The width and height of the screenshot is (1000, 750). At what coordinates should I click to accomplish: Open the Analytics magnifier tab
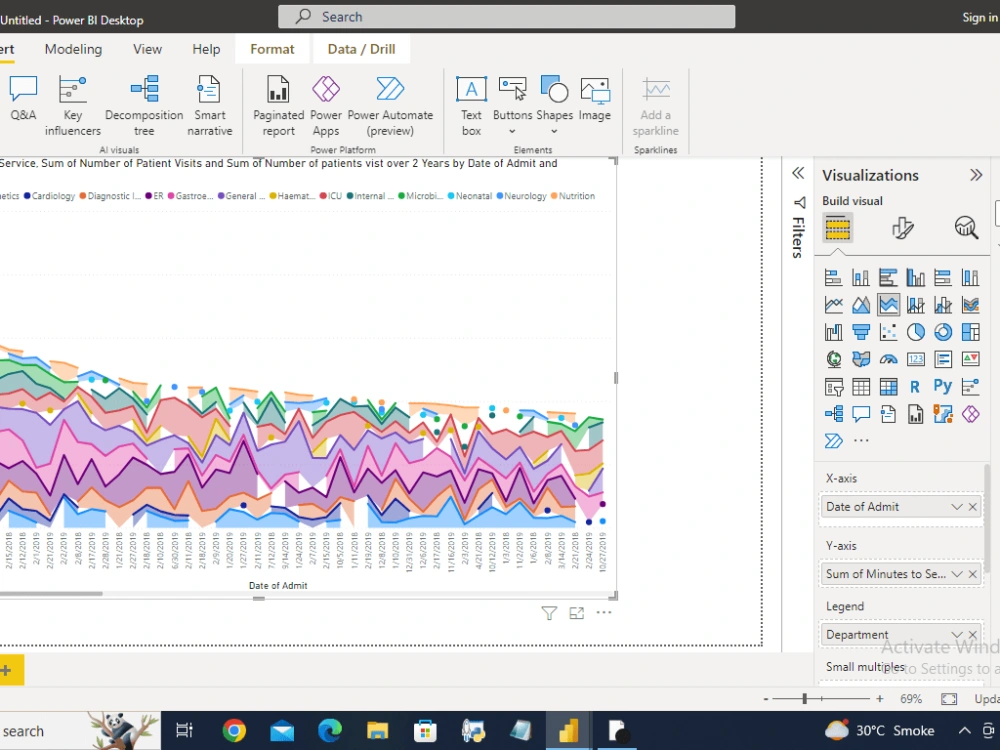966,228
